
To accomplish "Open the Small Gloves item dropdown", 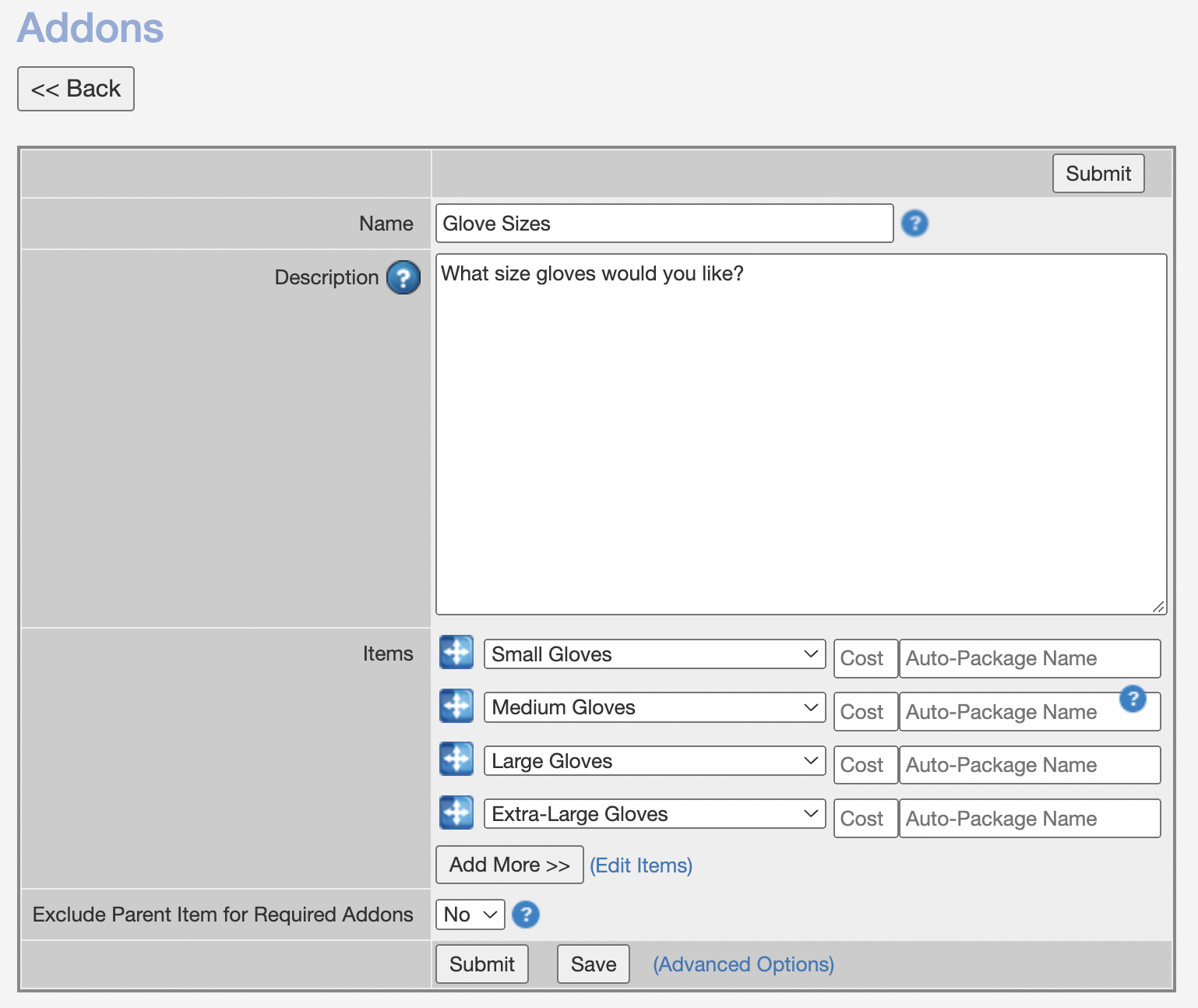I will click(654, 654).
